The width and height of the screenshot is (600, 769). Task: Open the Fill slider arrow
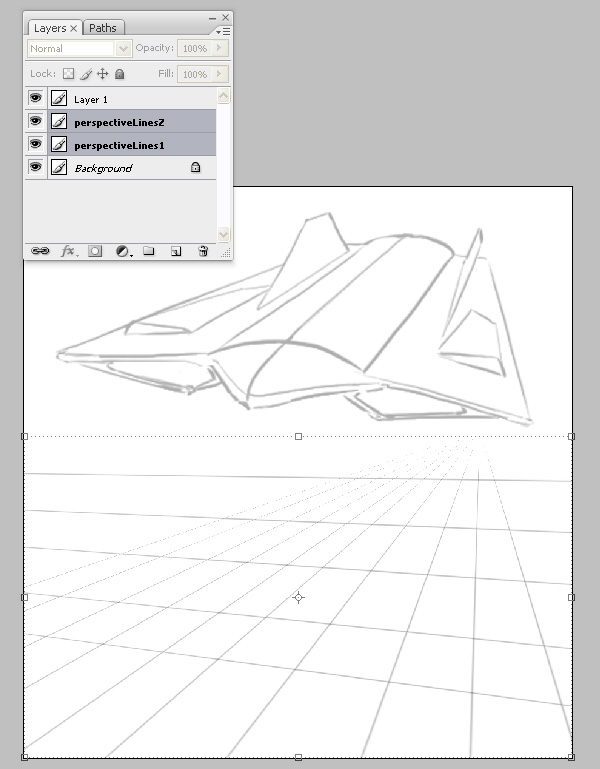[219, 74]
